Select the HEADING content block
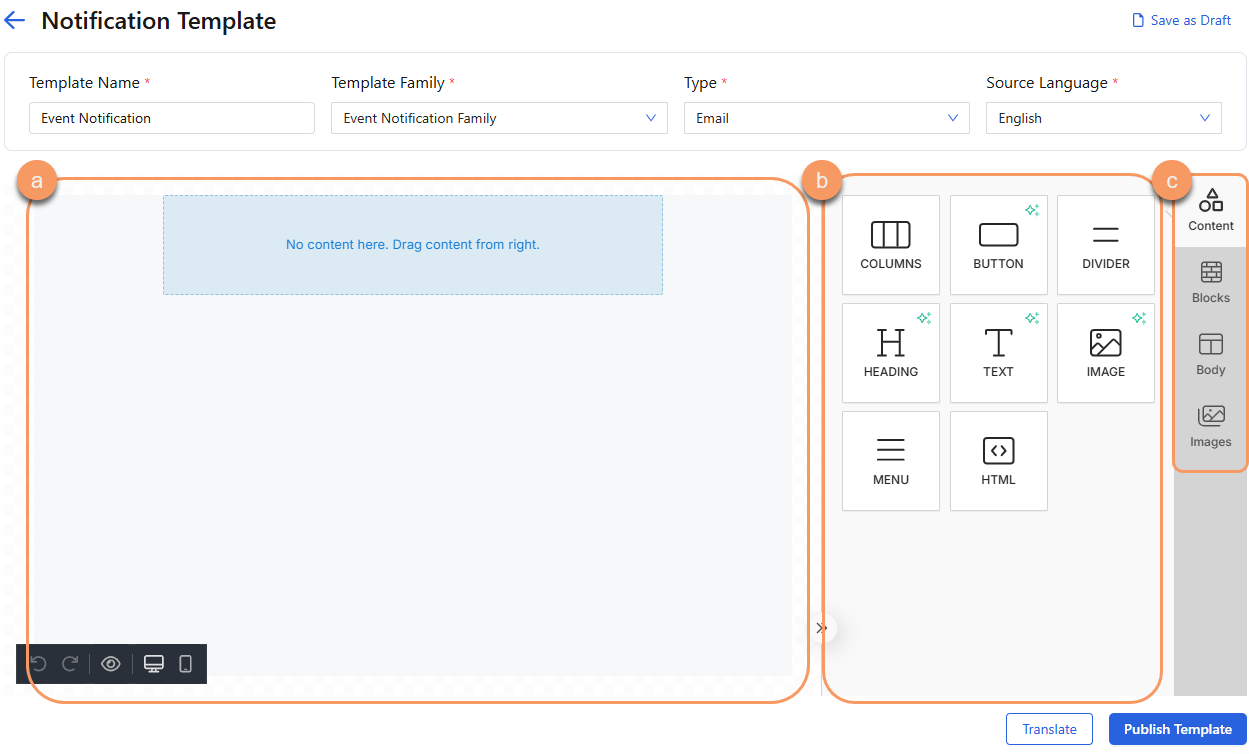 890,352
